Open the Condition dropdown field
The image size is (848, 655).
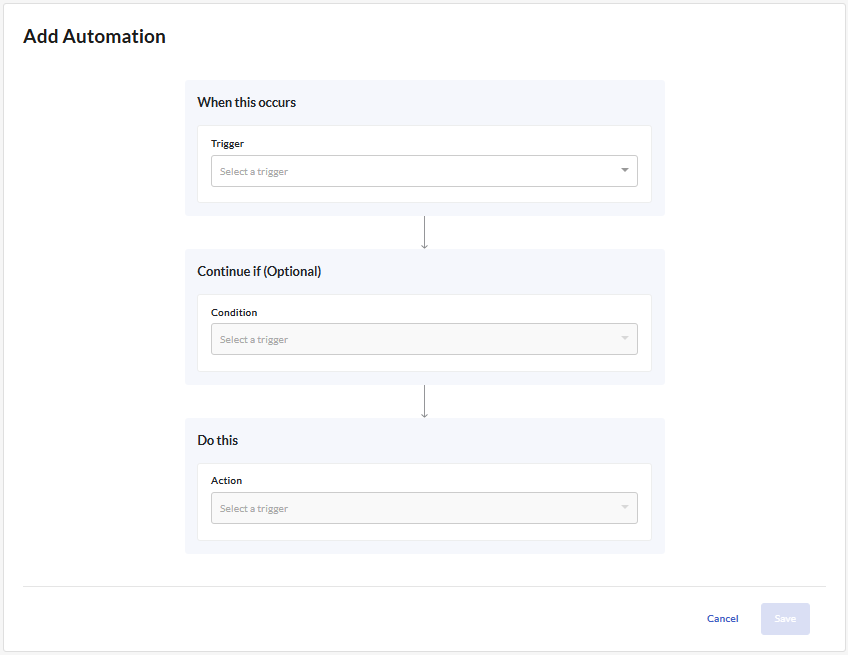424,339
